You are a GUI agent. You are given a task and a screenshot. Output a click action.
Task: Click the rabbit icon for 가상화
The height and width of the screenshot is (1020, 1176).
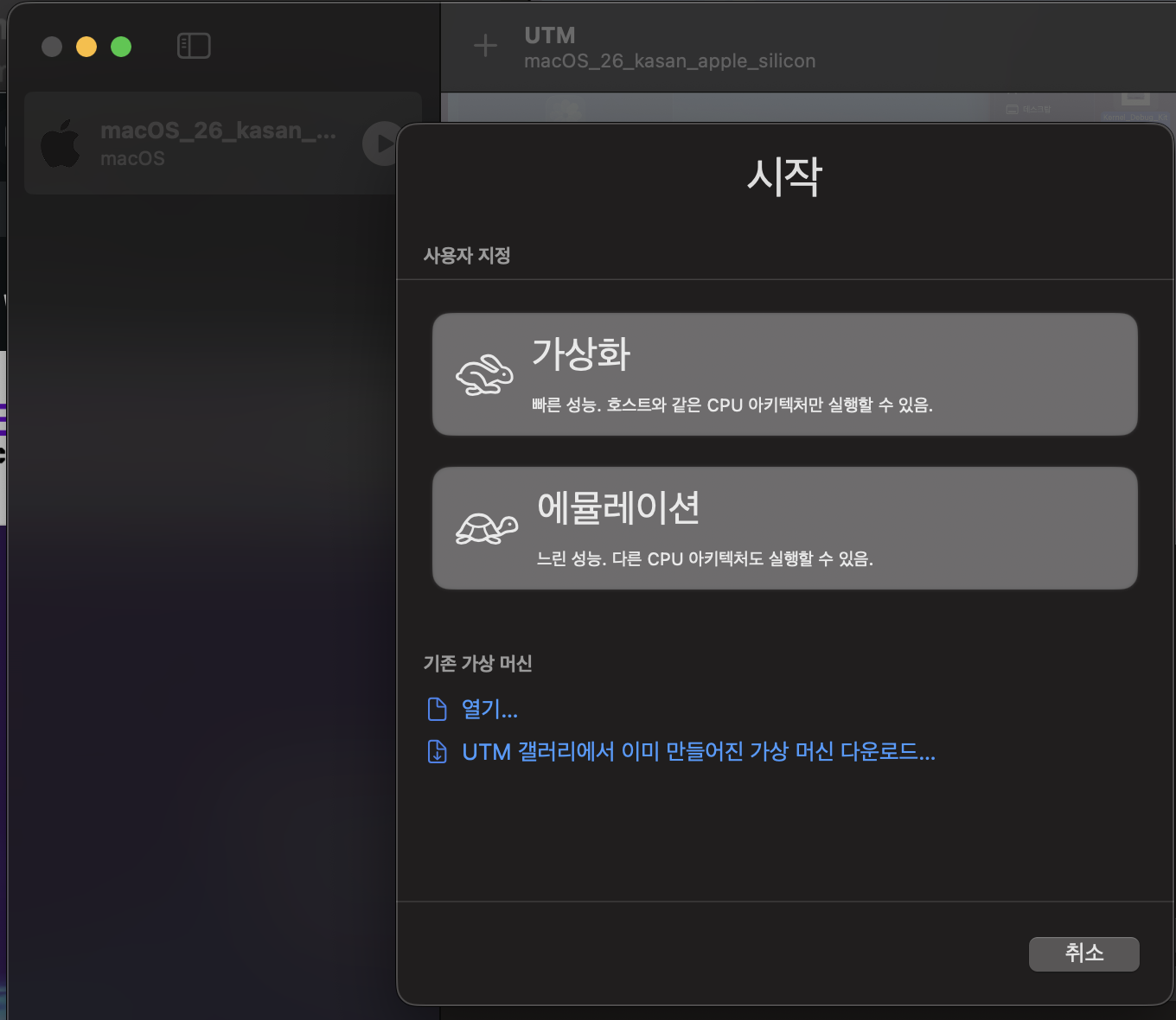[x=484, y=375]
